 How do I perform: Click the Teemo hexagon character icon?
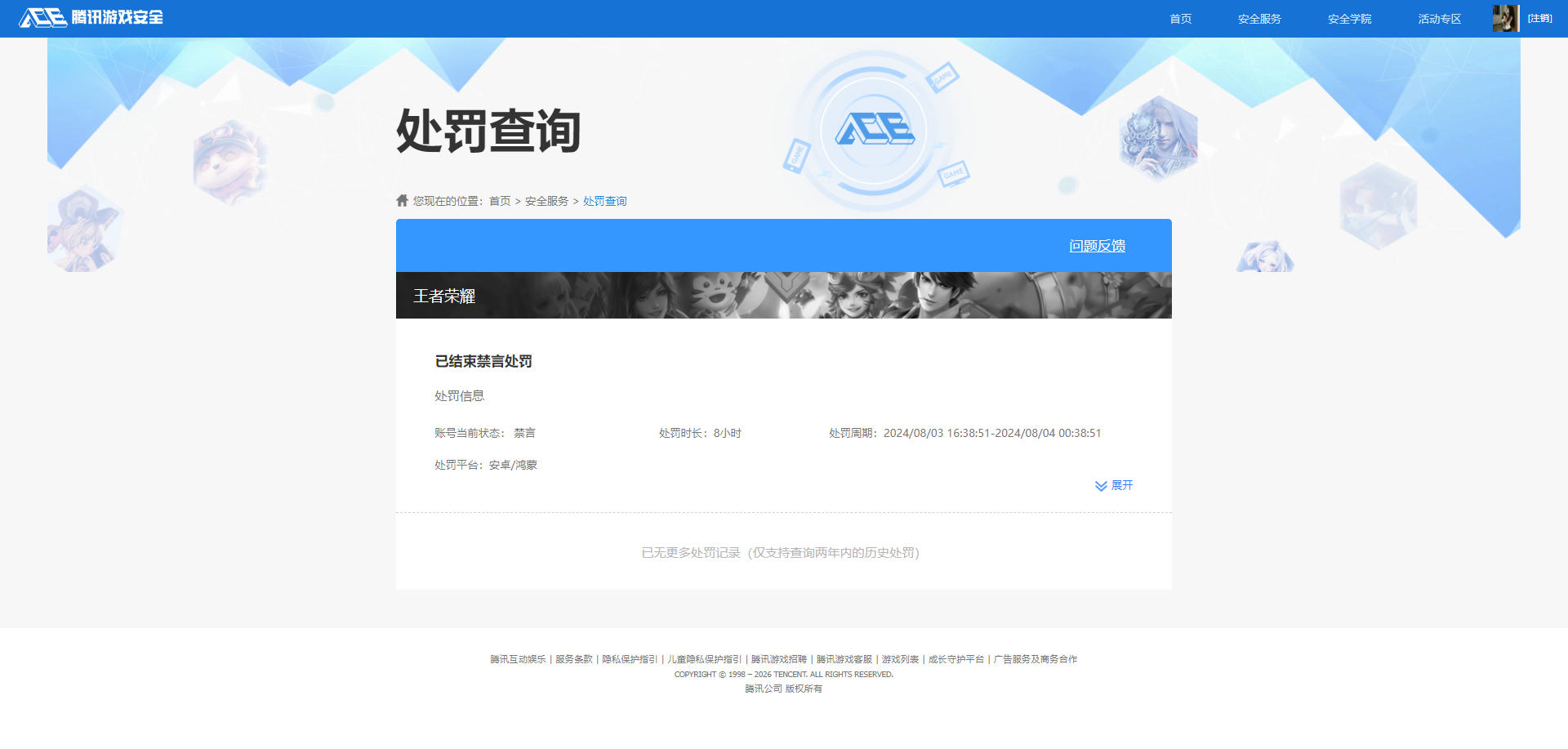click(x=231, y=163)
